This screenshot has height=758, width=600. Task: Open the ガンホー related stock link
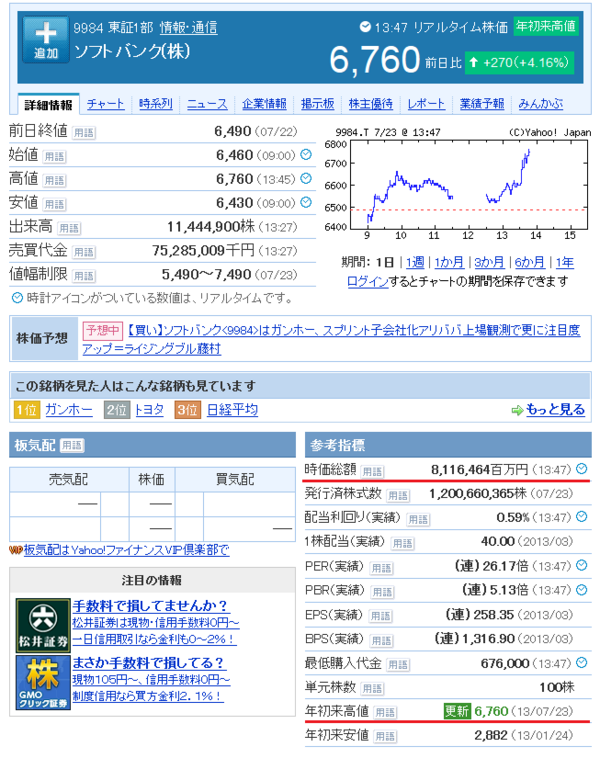point(69,410)
